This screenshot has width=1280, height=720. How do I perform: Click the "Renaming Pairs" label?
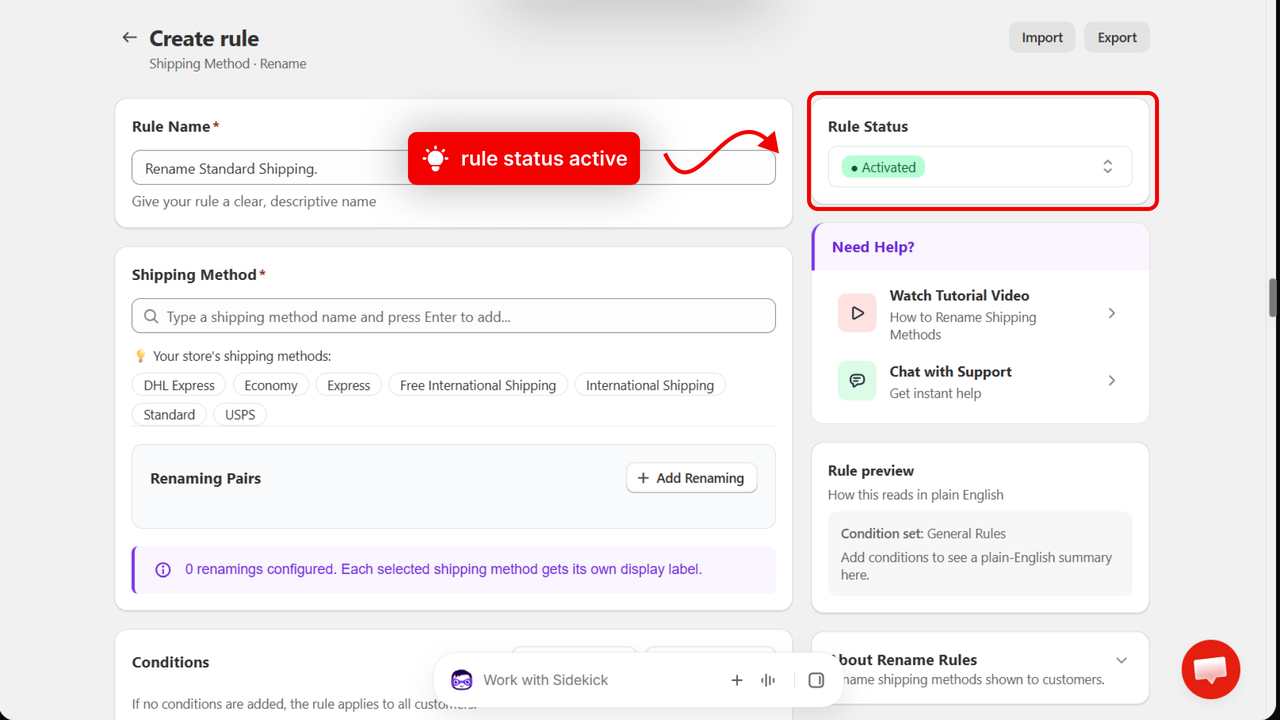[x=205, y=478]
